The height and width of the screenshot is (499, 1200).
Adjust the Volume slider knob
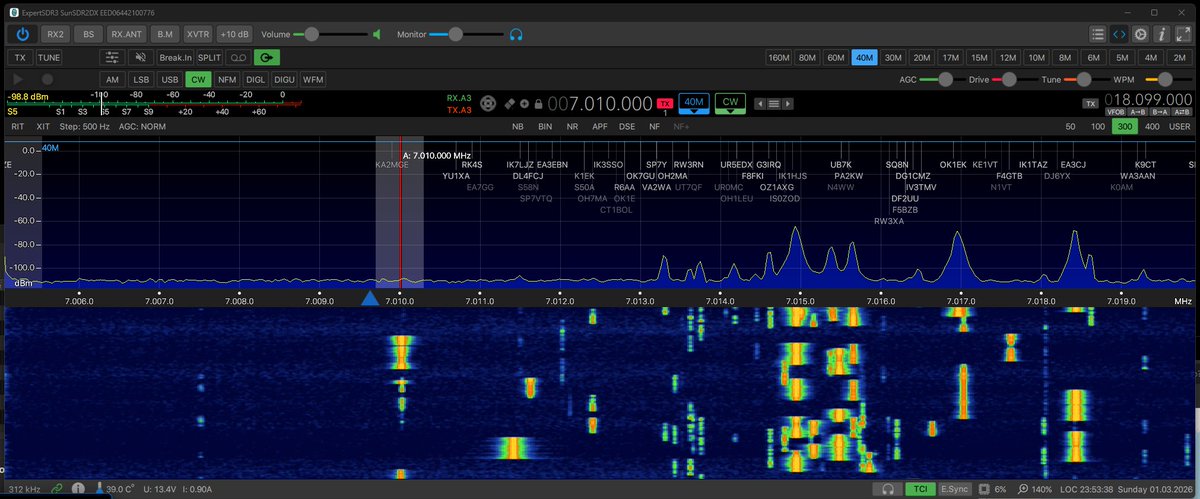pos(312,34)
